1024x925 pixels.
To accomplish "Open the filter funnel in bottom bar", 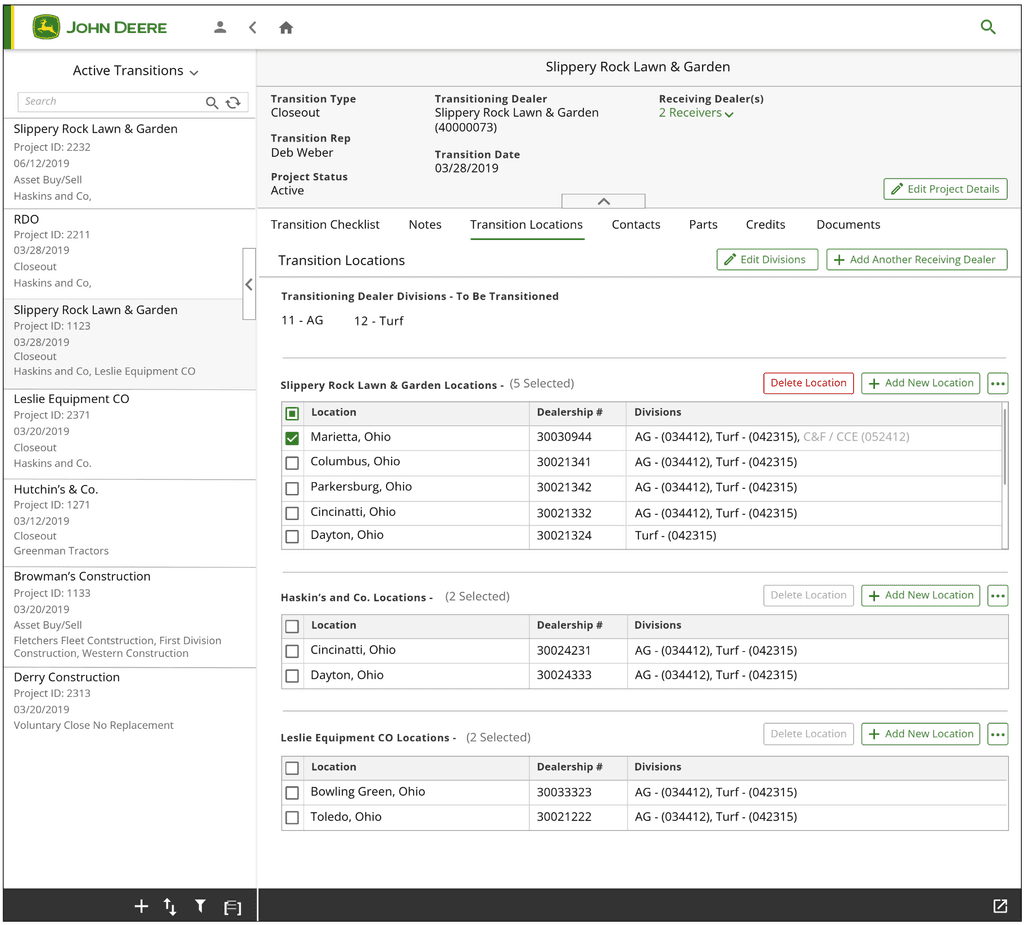I will [x=200, y=906].
